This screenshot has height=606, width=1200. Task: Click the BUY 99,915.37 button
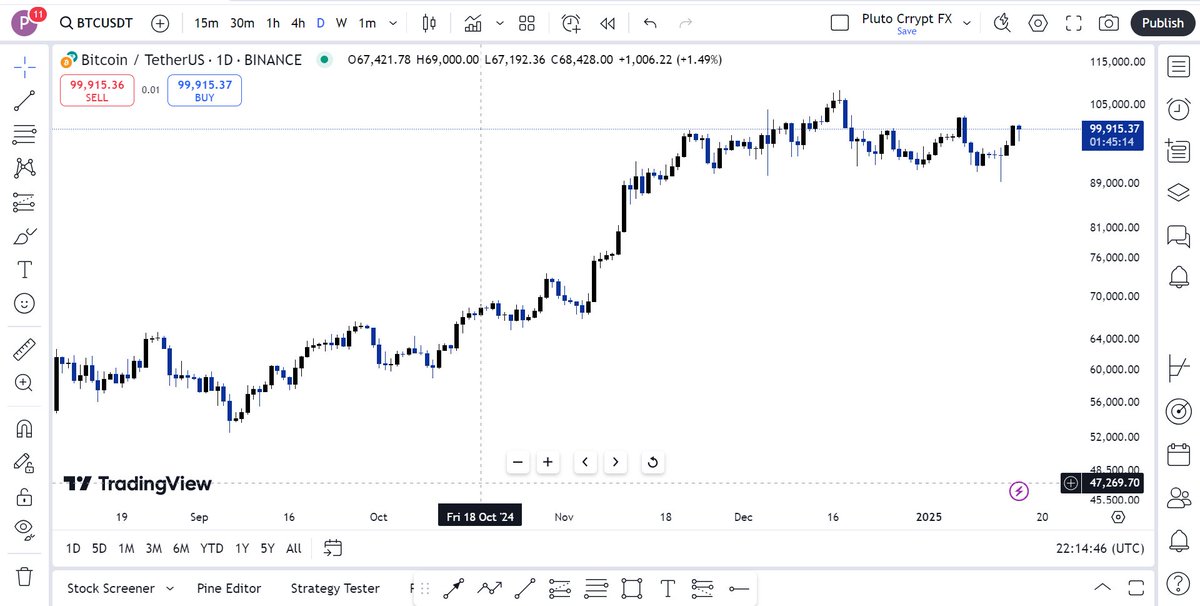[x=204, y=91]
